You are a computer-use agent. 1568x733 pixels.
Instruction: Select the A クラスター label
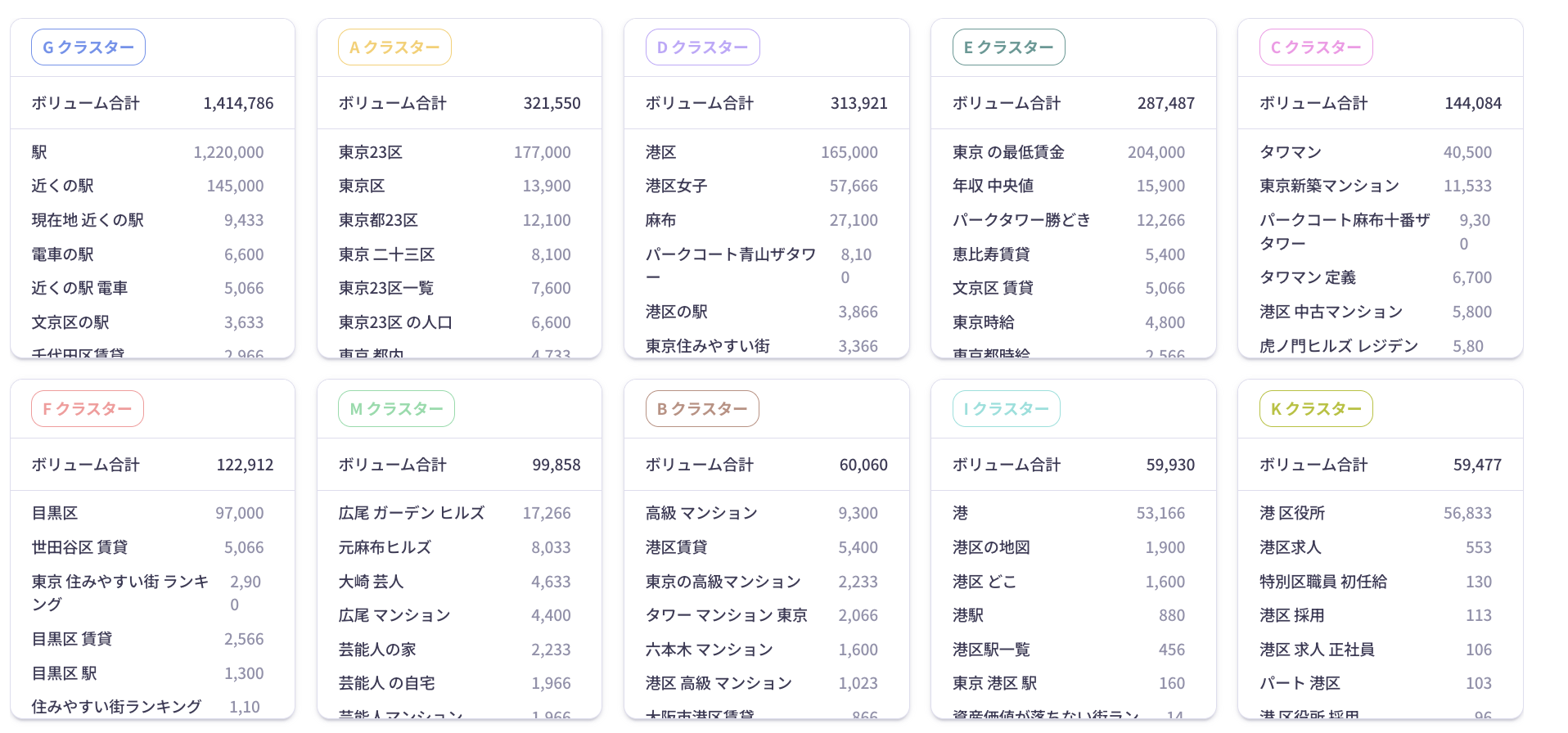coord(394,47)
